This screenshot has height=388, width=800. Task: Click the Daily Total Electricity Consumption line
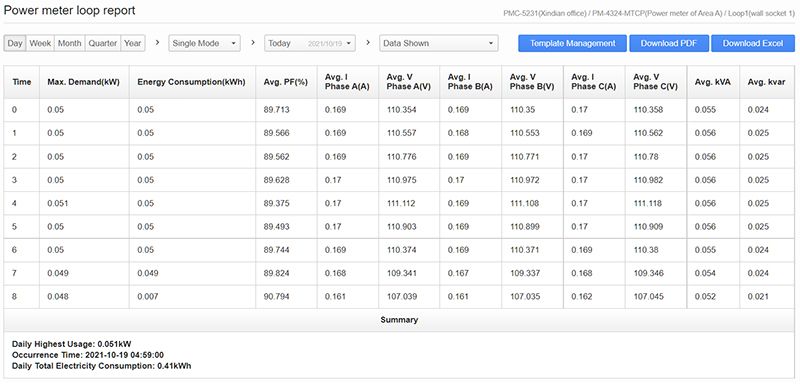(102, 366)
